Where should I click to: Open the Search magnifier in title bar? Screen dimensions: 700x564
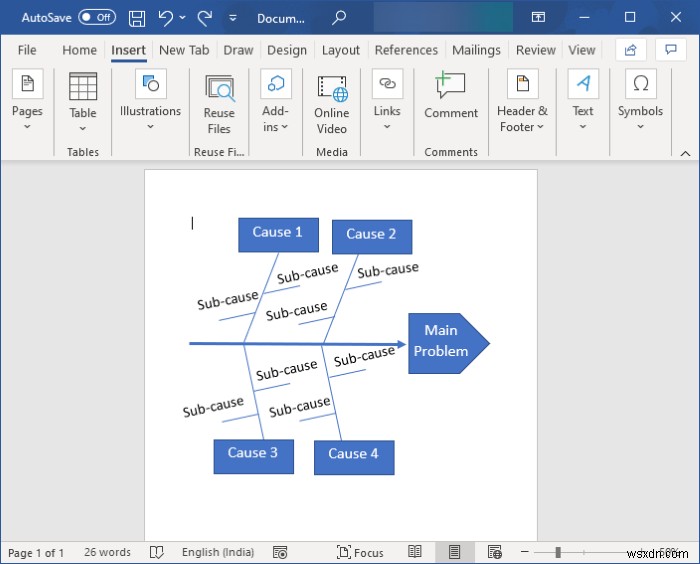coord(339,18)
